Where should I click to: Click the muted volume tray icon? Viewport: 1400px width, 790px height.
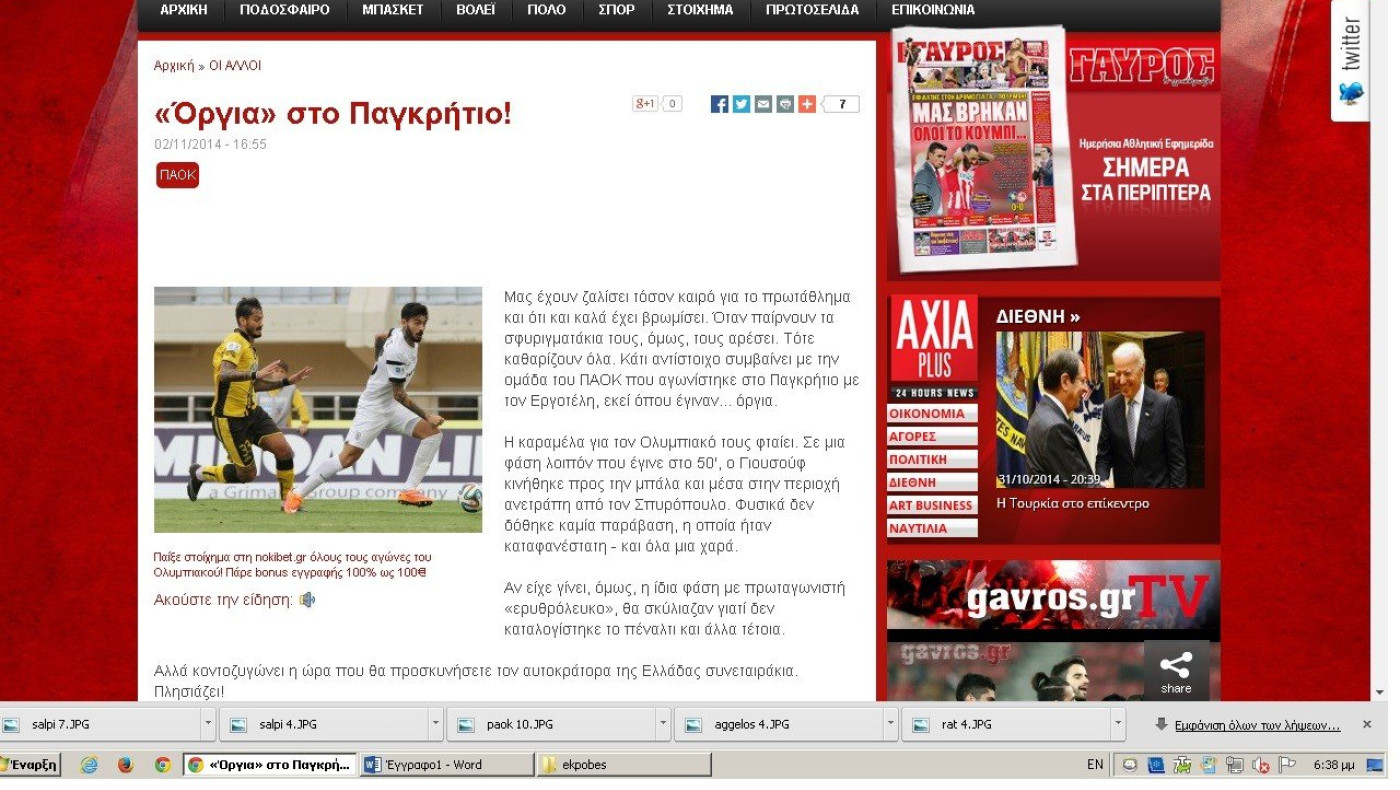1261,765
